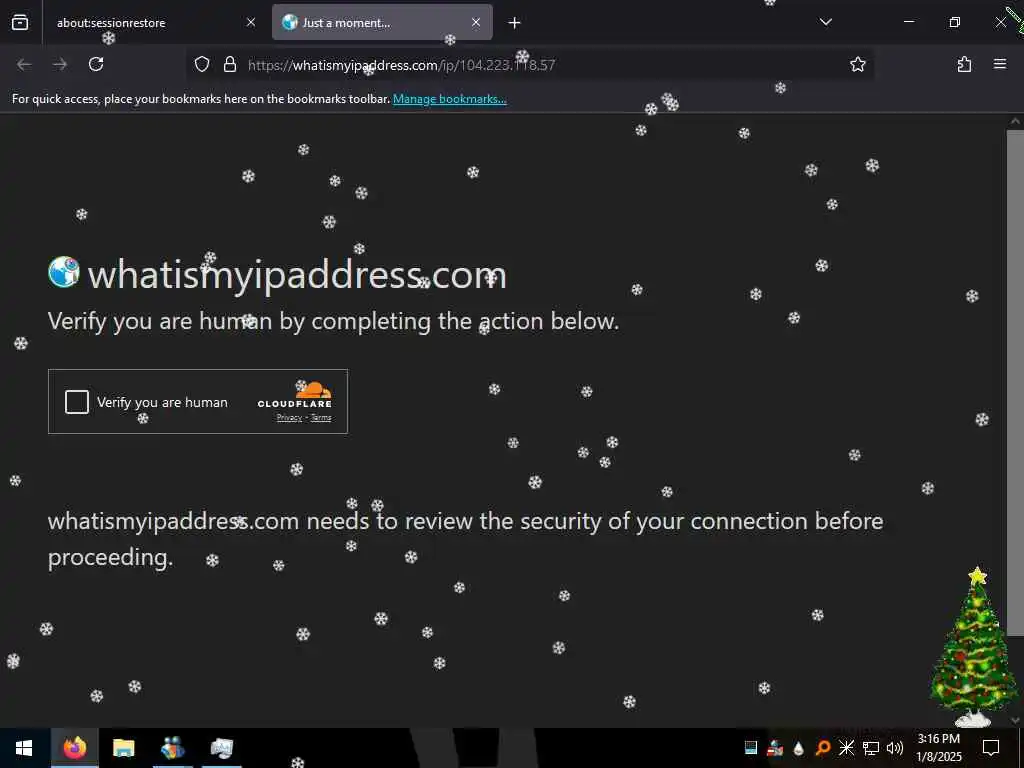The image size is (1024, 768).
Task: Tick the 'Verify you are human' checkbox
Action: coord(77,402)
